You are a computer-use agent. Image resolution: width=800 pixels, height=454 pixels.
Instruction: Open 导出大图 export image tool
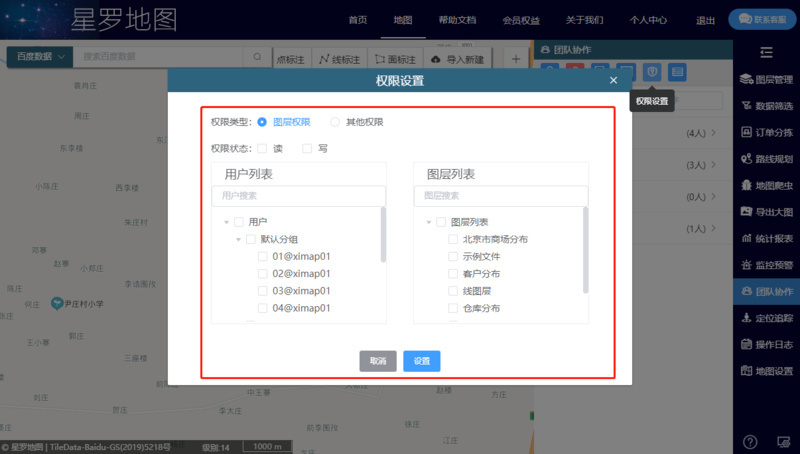[x=766, y=212]
